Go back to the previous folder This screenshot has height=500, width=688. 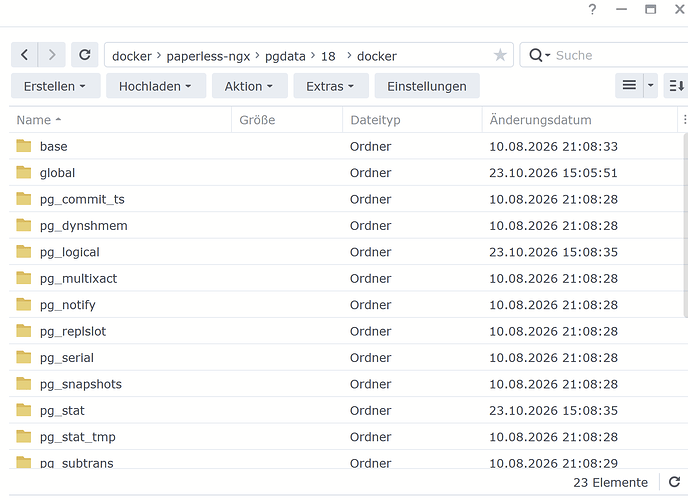24,55
